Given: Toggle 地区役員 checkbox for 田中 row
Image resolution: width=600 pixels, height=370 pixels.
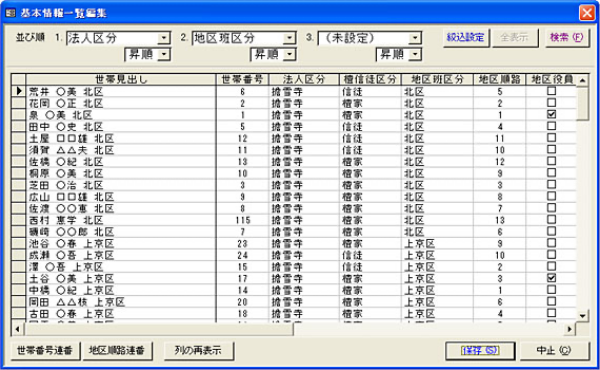Looking at the screenshot, I should click(551, 126).
